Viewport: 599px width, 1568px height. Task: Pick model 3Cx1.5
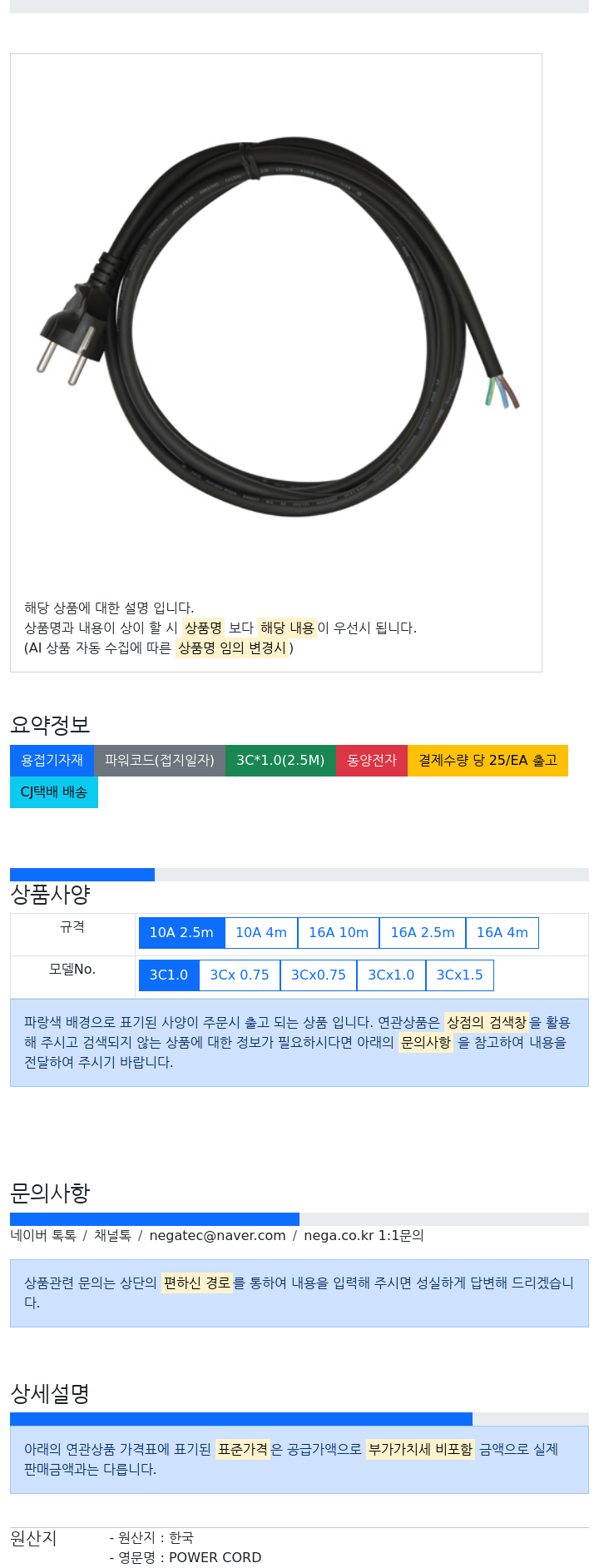460,975
